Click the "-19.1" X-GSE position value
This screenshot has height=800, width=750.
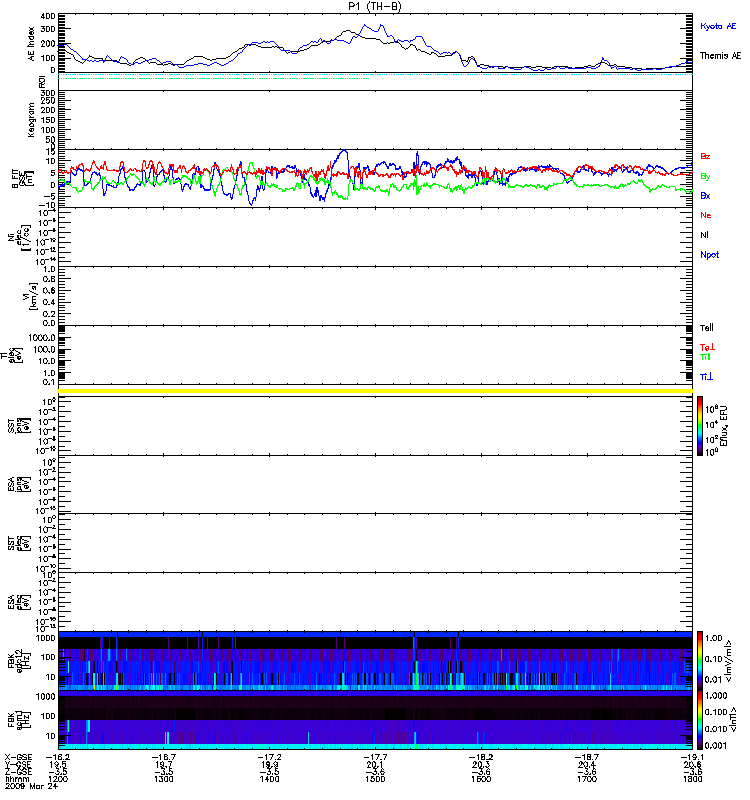coord(692,757)
